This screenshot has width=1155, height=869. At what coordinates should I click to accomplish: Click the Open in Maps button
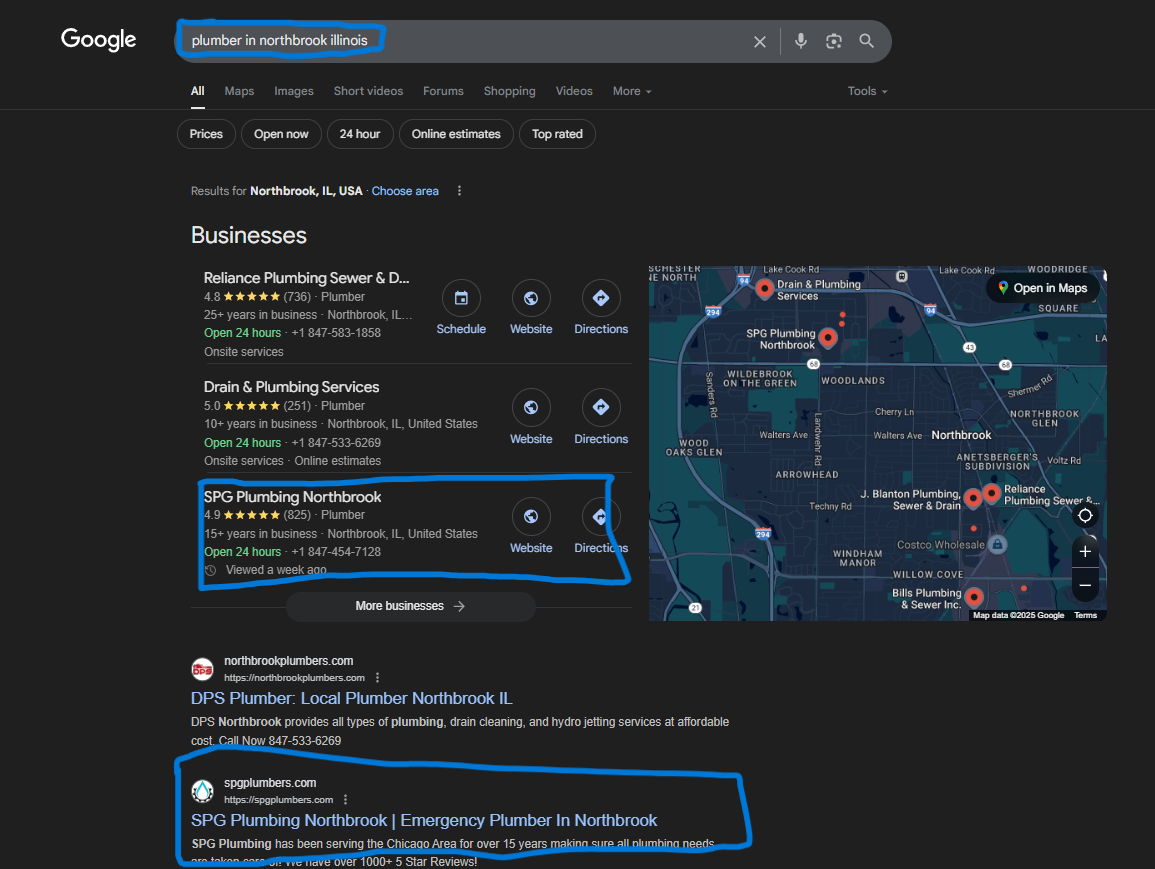point(1042,288)
